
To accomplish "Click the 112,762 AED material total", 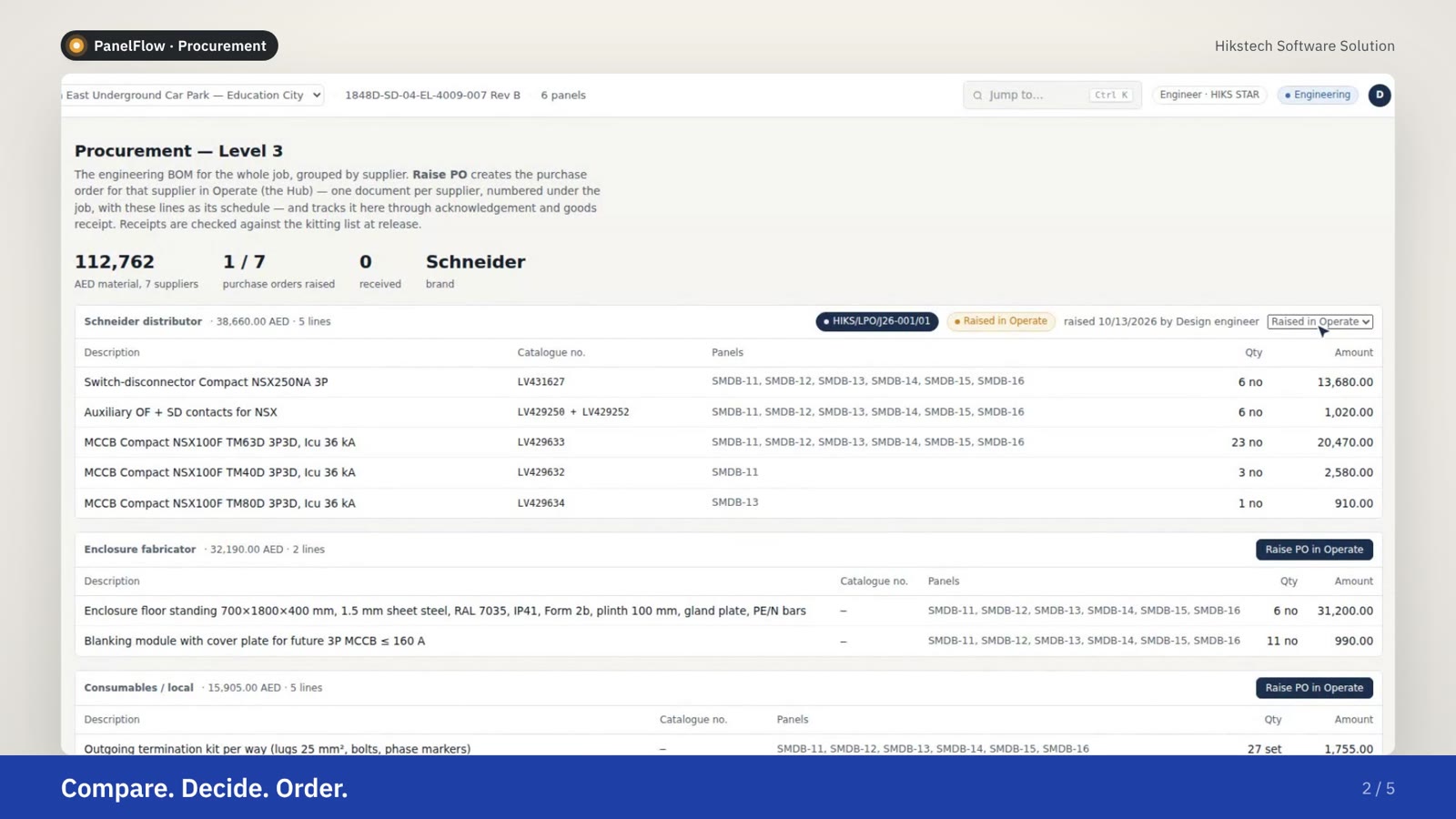I will coord(136,271).
